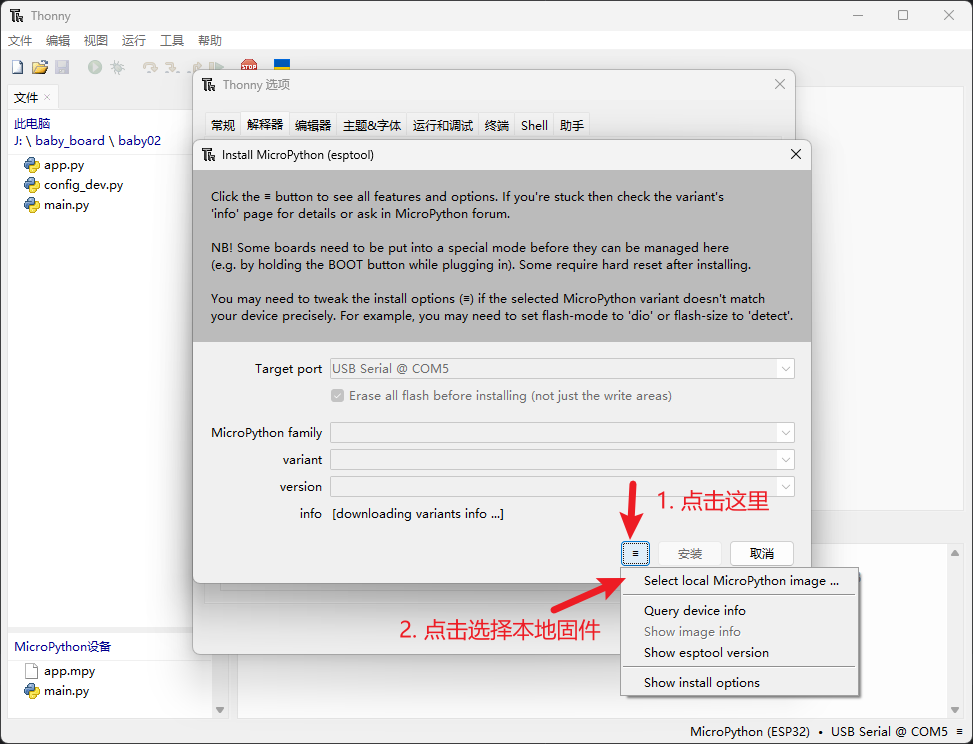Screen dimensions: 973x744
Task: Click the ≡ options button beside 安装
Action: (x=635, y=554)
